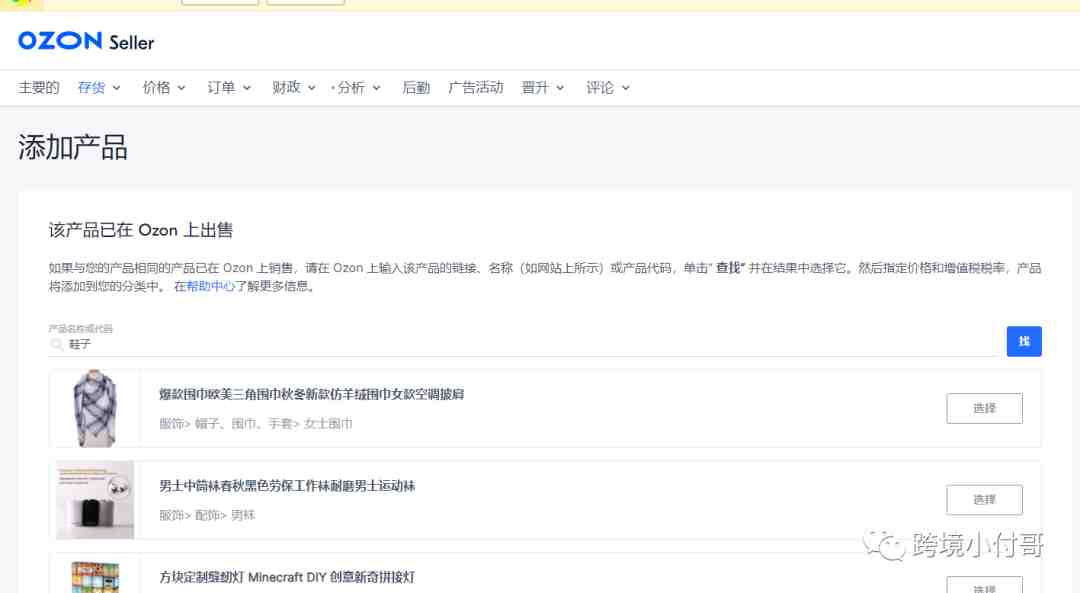The image size is (1080, 593).
Task: Click the socks product title 男士中筒袜春秋黑色
Action: 287,486
